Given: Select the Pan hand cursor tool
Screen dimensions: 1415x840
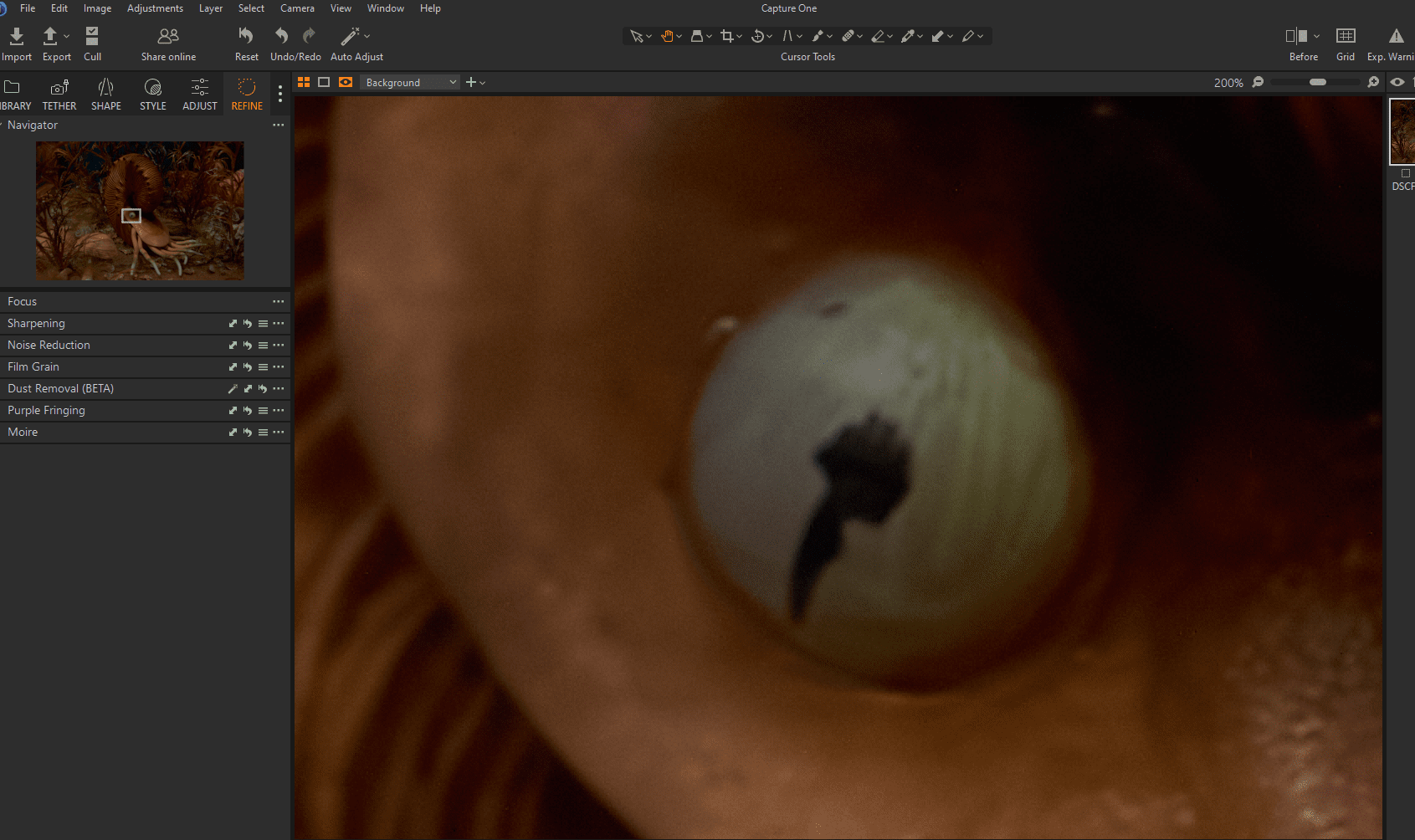Looking at the screenshot, I should click(x=667, y=36).
